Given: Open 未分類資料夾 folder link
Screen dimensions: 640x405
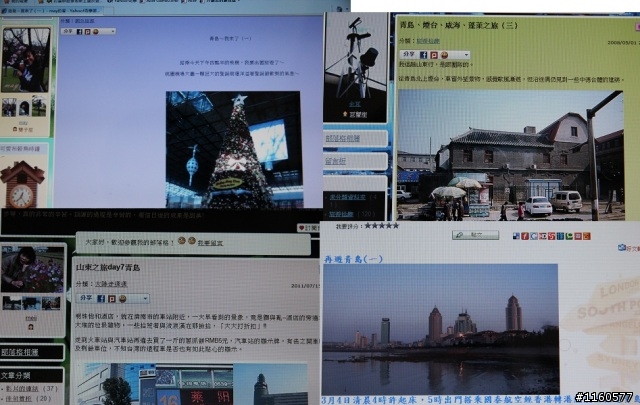Looking at the screenshot, I should point(347,197).
